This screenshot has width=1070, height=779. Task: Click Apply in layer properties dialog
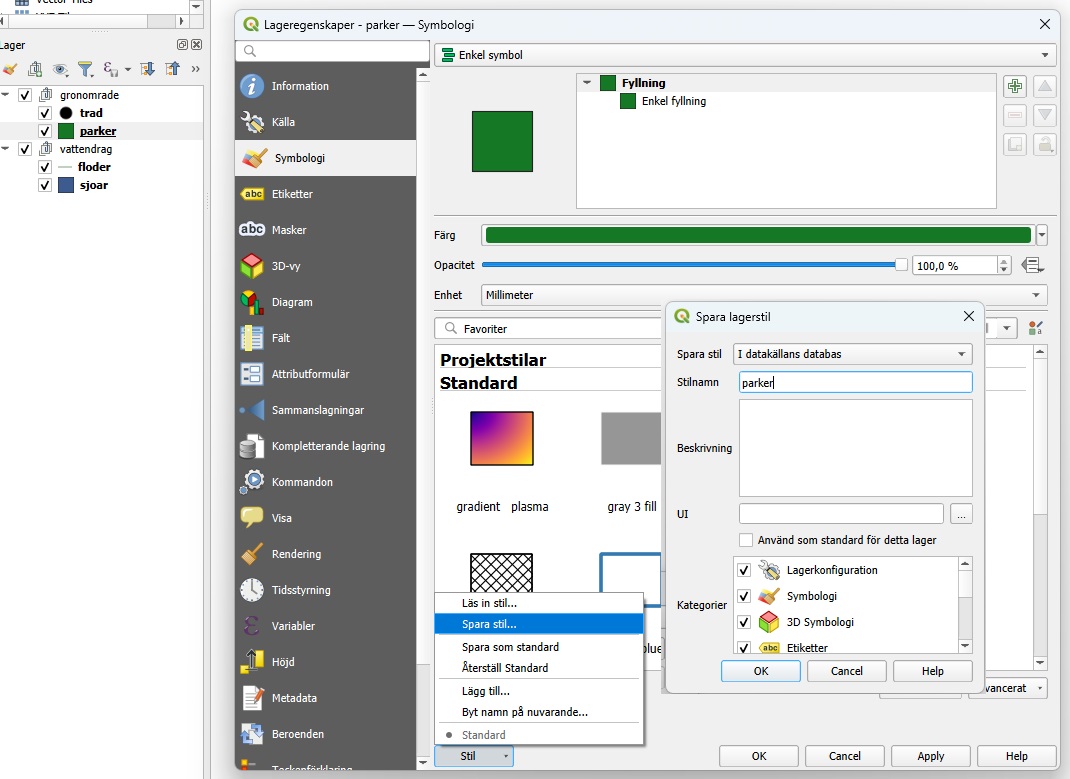click(x=931, y=756)
